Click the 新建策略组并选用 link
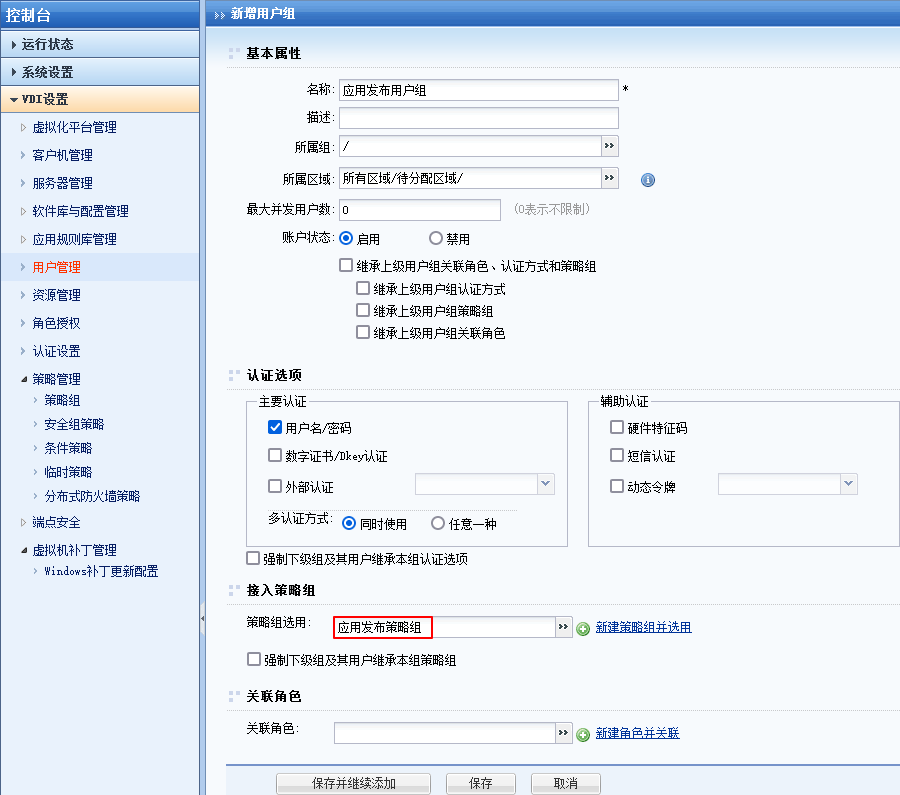 pos(643,627)
